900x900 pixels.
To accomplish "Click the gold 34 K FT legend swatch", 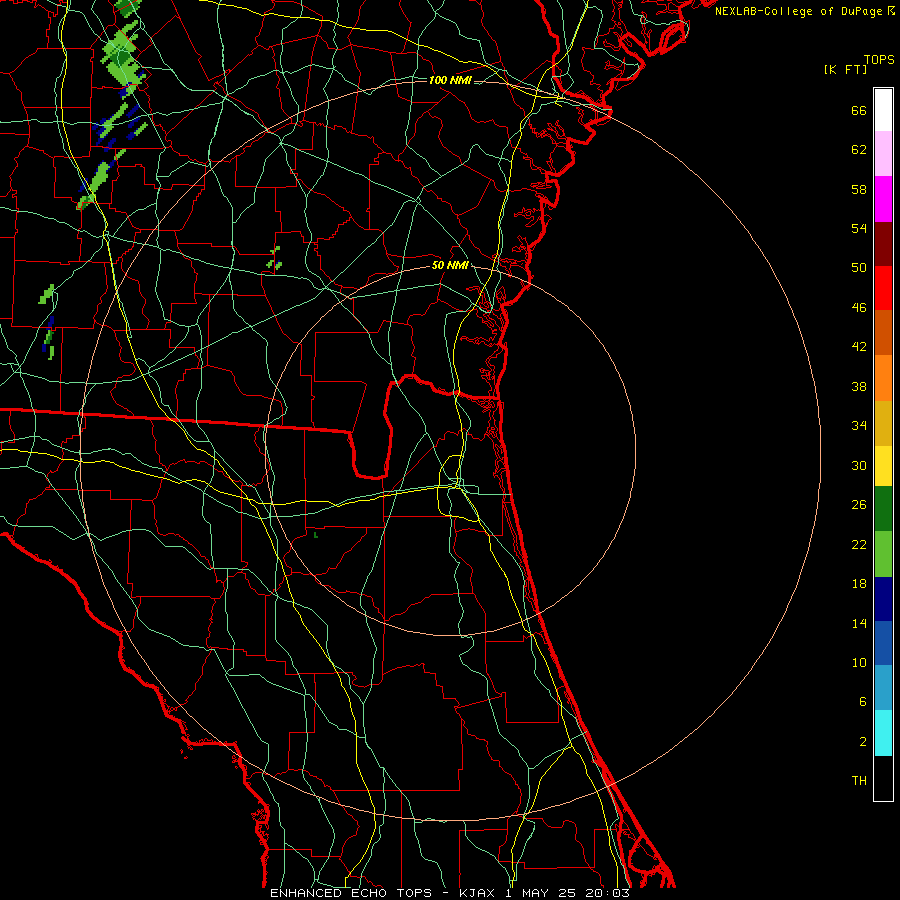I will (883, 423).
